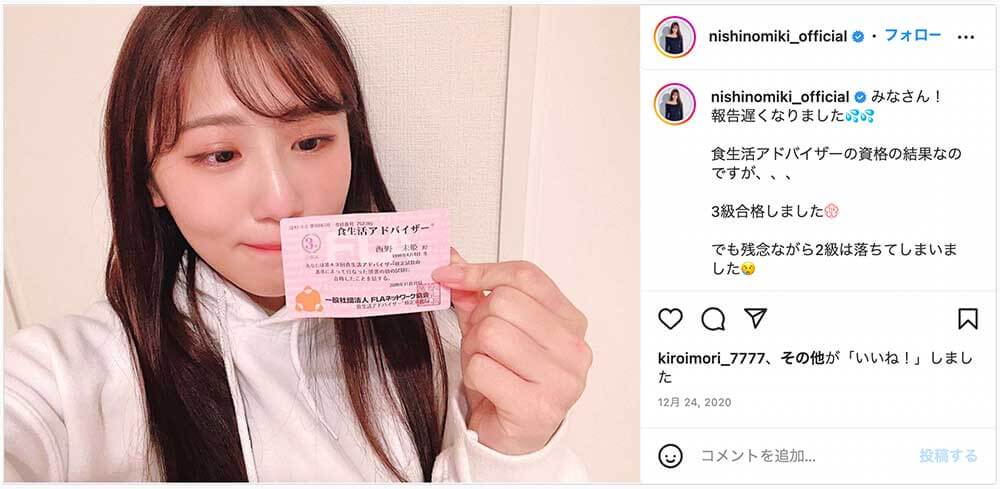This screenshot has width=1000, height=489.
Task: Save post with bookmark icon
Action: pos(967,318)
